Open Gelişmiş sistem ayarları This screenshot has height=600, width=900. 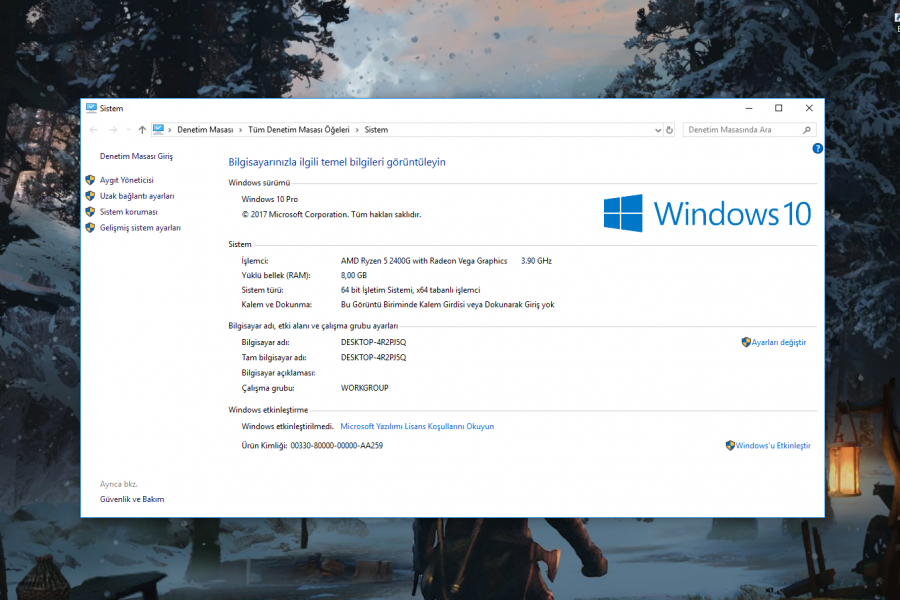click(x=140, y=227)
